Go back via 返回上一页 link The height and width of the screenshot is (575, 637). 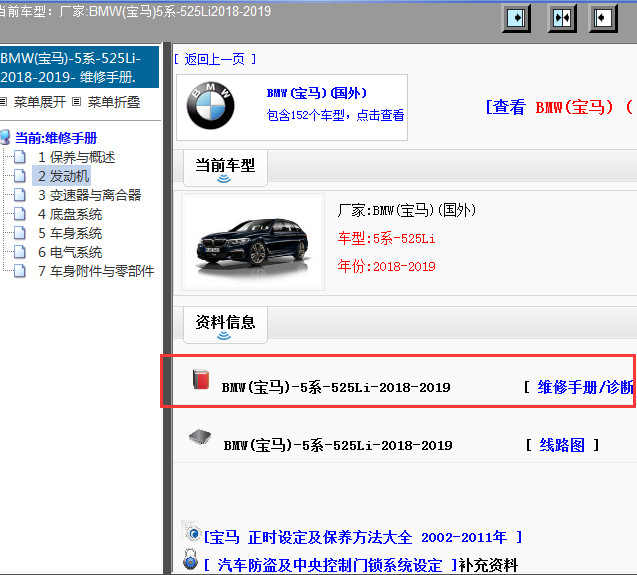click(215, 59)
